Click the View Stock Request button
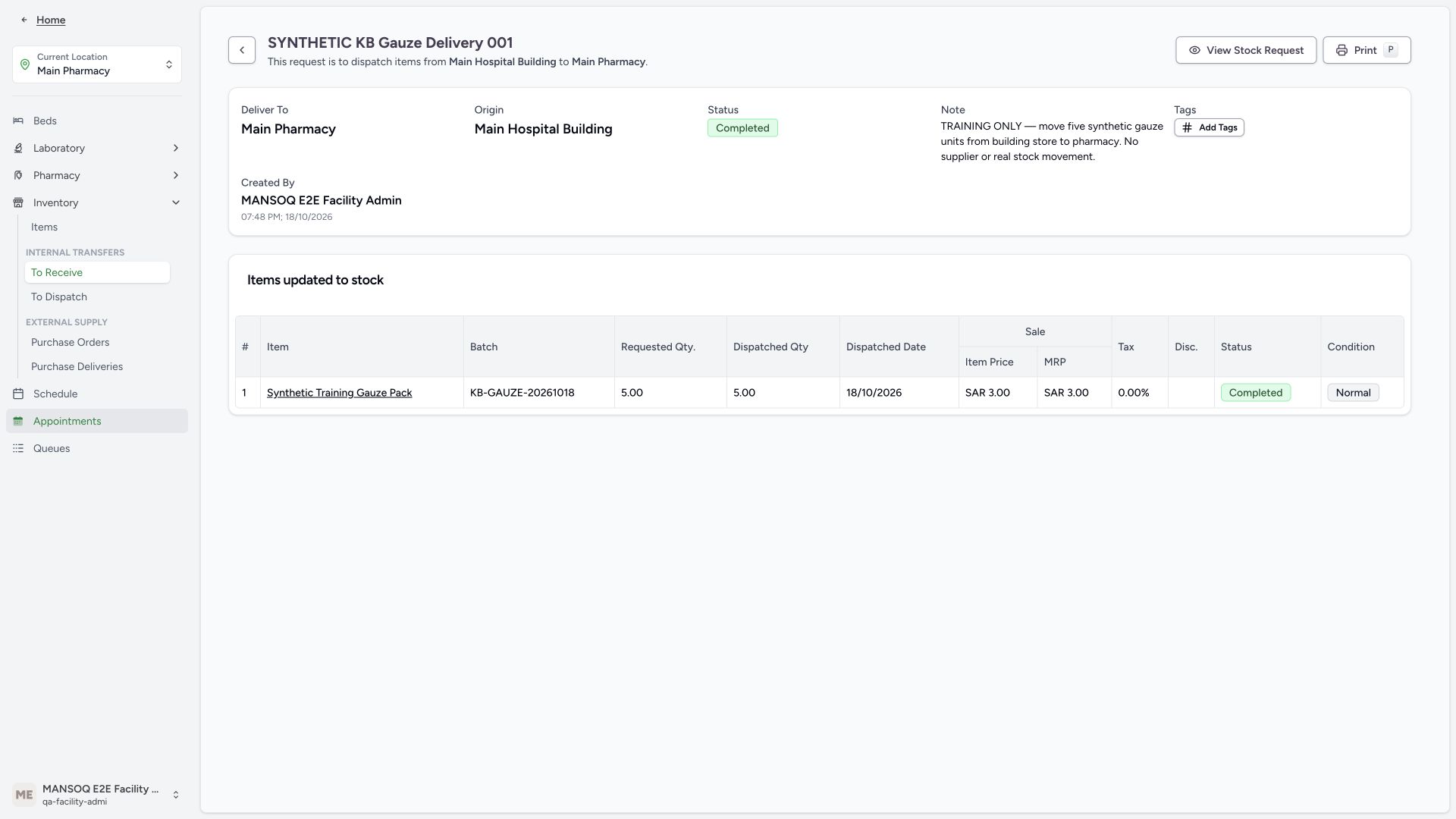 (x=1246, y=50)
